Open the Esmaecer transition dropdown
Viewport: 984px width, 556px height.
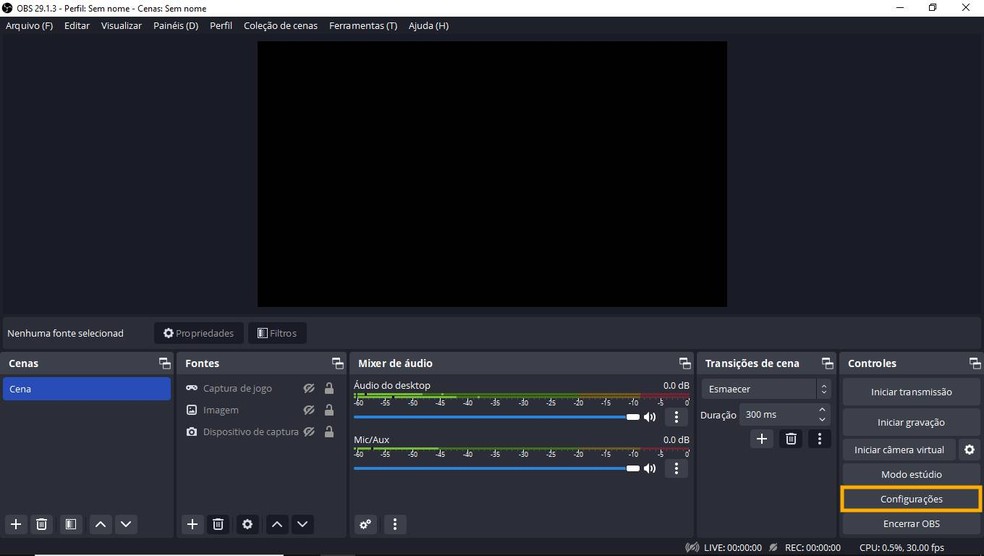coord(766,389)
